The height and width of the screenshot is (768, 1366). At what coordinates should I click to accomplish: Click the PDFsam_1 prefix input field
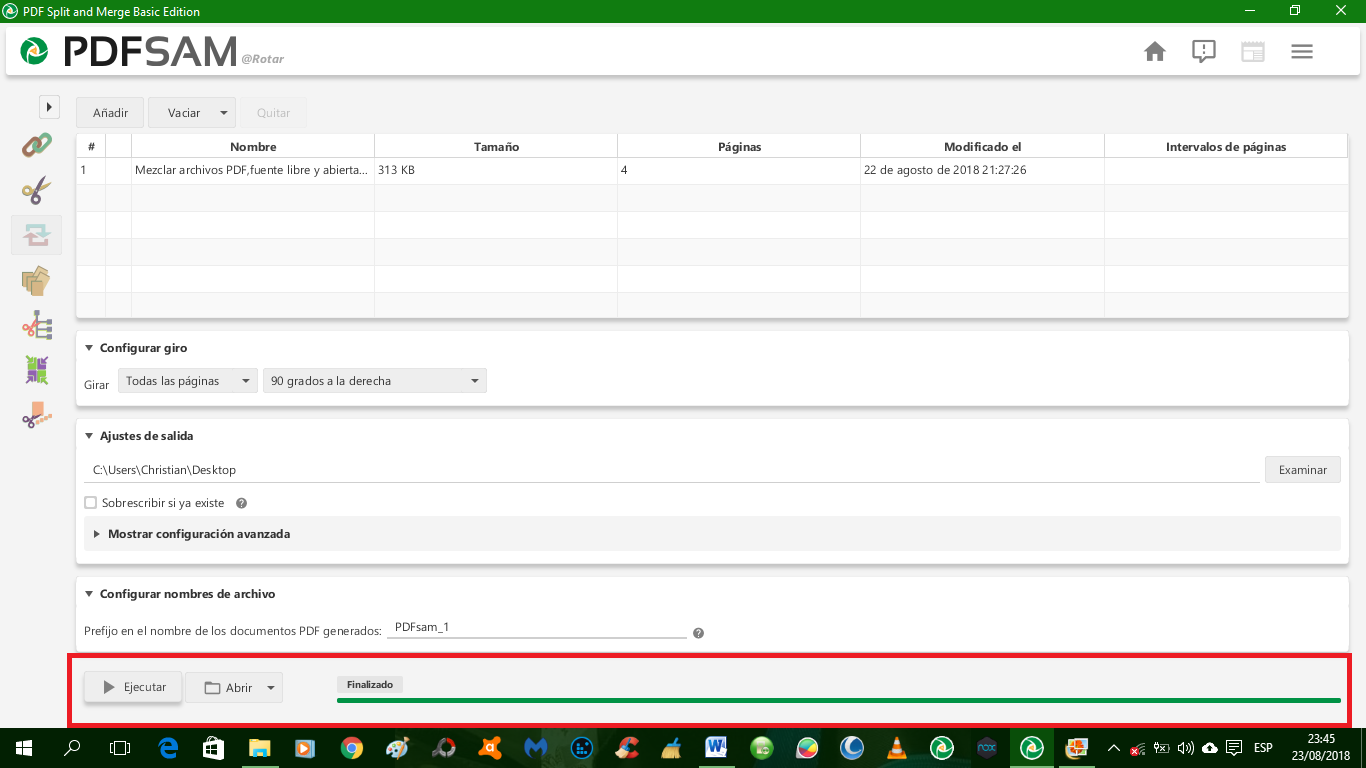click(536, 627)
